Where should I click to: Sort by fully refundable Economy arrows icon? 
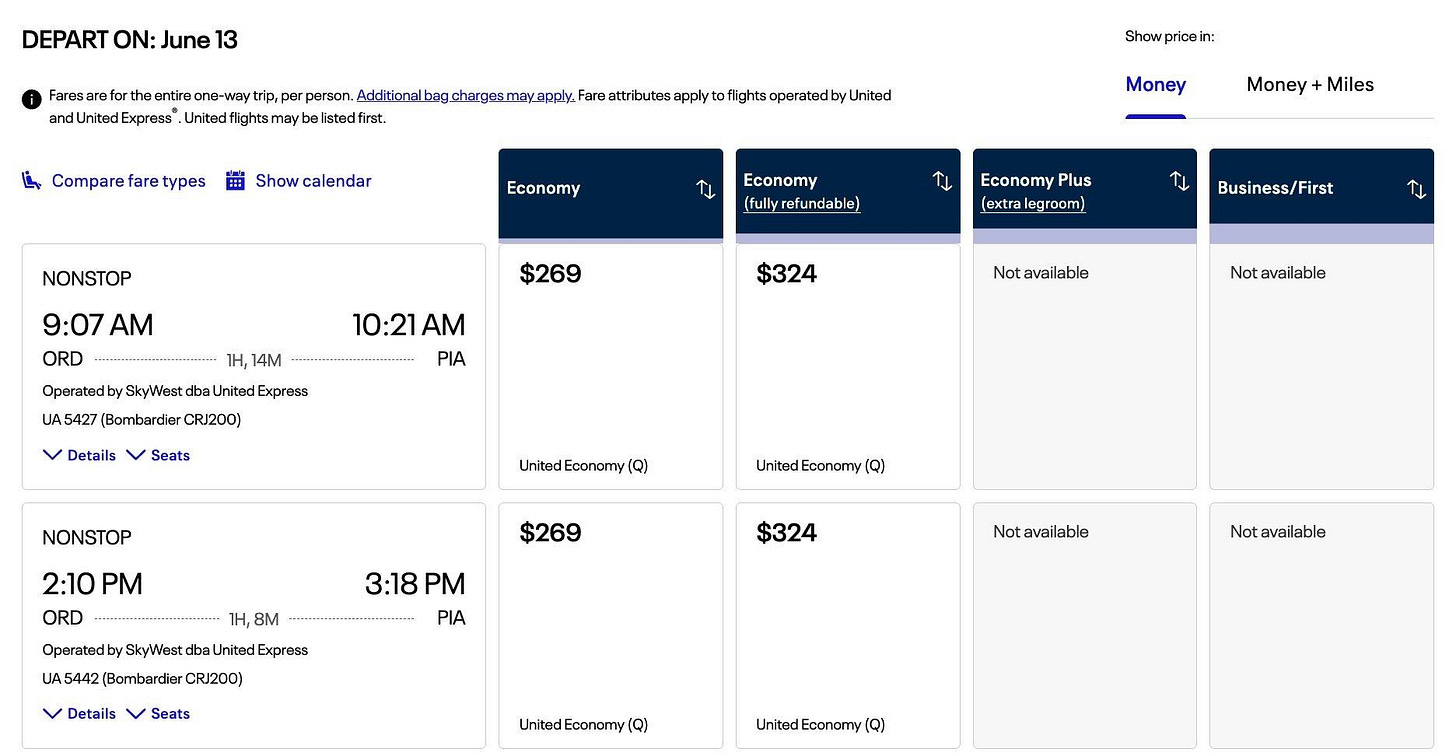[x=942, y=181]
